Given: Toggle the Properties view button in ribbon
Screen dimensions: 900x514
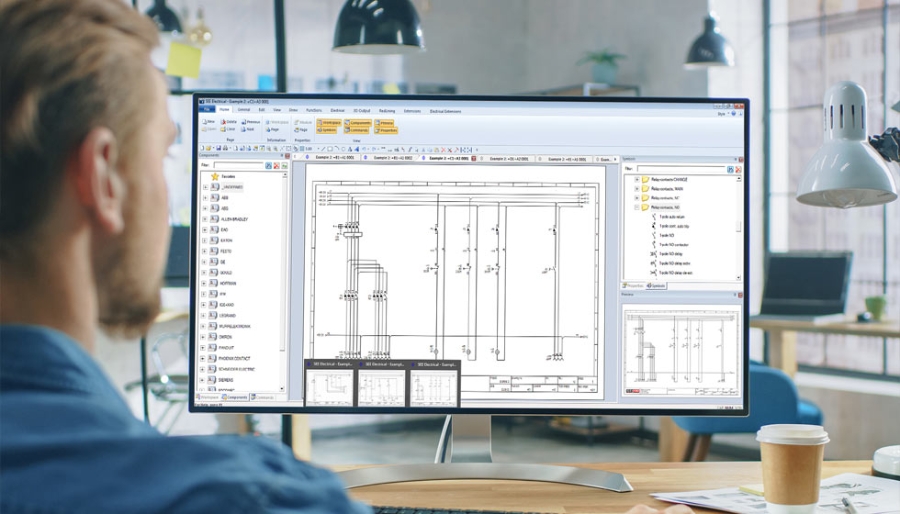Looking at the screenshot, I should pos(385,130).
